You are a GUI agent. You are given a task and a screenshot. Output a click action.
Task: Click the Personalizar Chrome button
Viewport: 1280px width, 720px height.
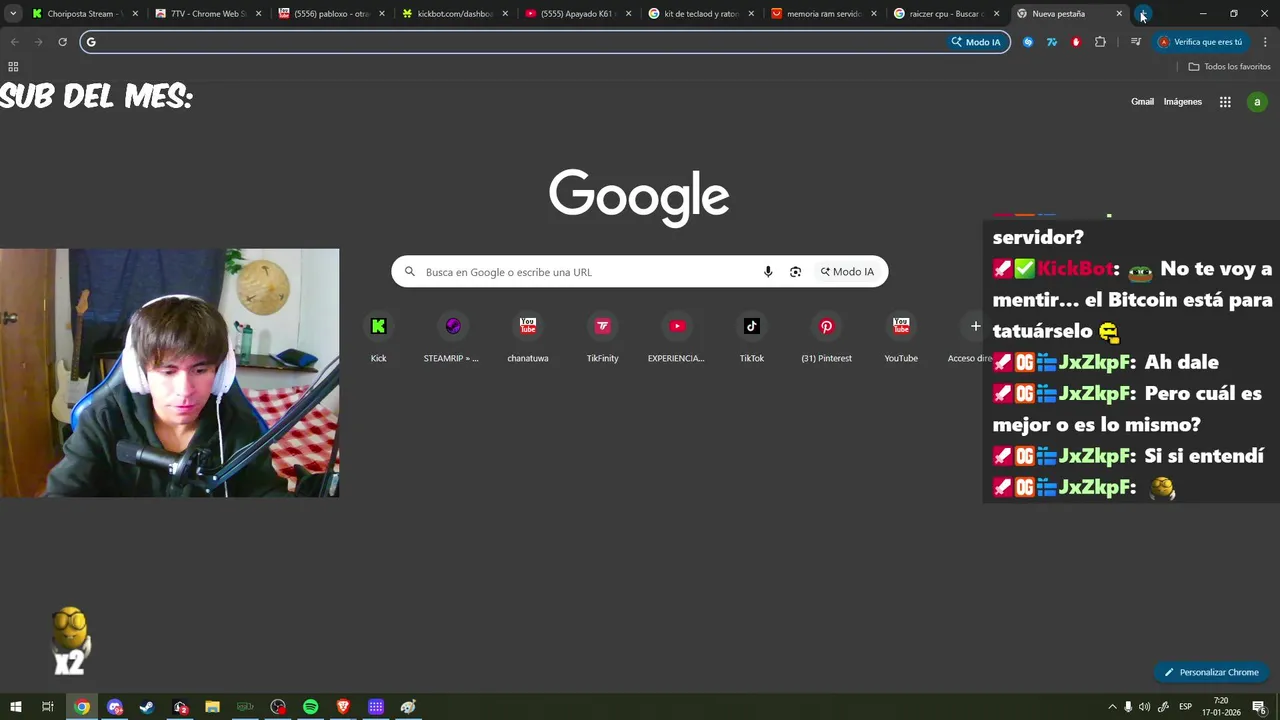[x=1210, y=672]
